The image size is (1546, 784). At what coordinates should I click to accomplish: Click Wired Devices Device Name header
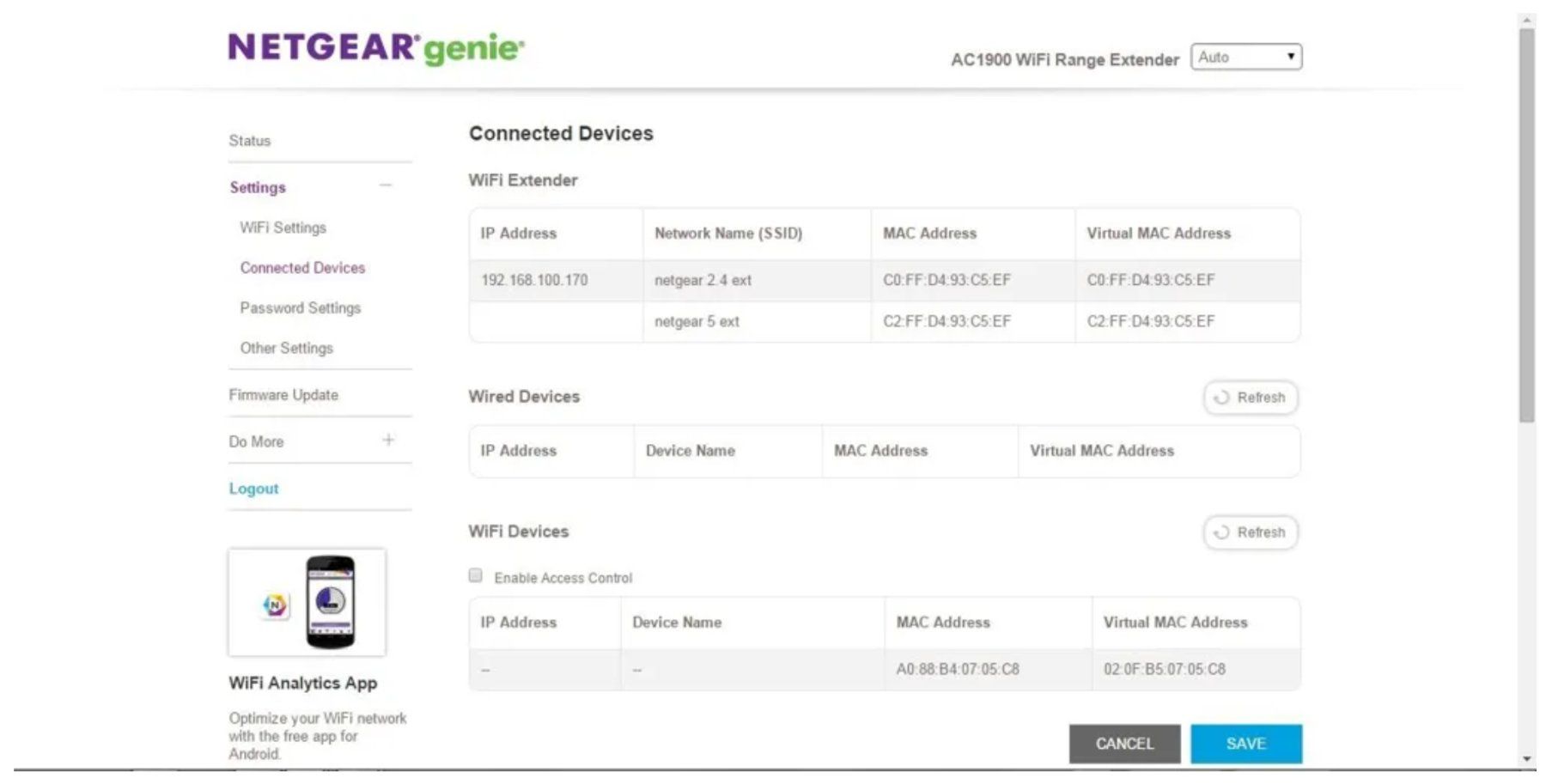[x=691, y=451]
